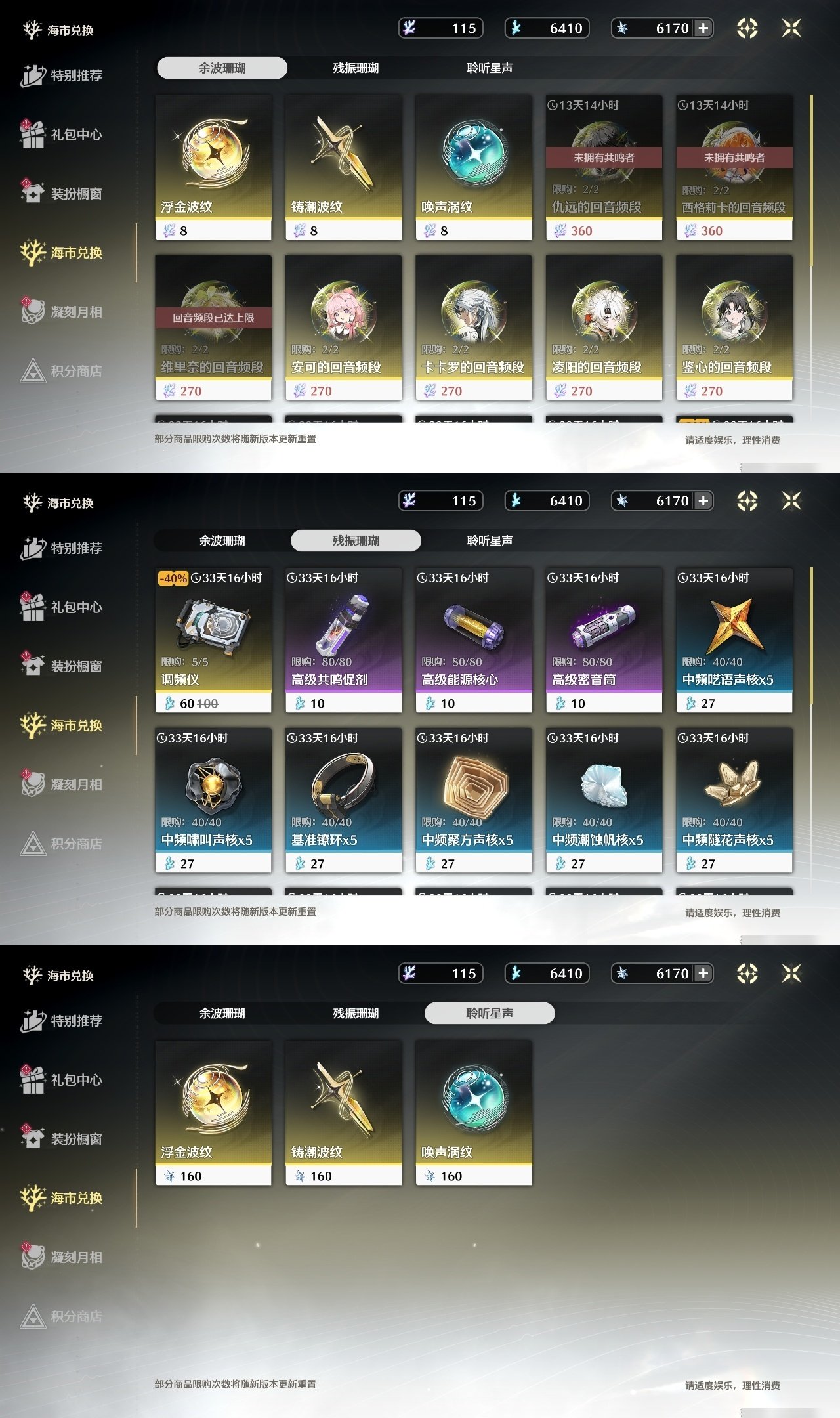Choose the 高级能源核心 capsule item

474,640
